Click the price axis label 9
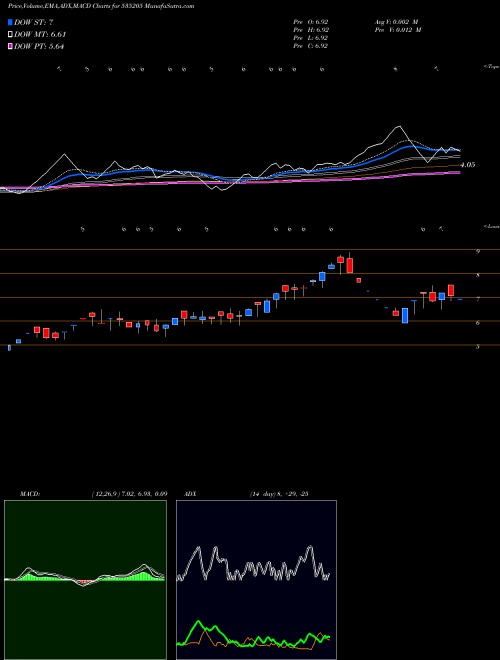Viewport: 500px width, 660px height. click(478, 252)
